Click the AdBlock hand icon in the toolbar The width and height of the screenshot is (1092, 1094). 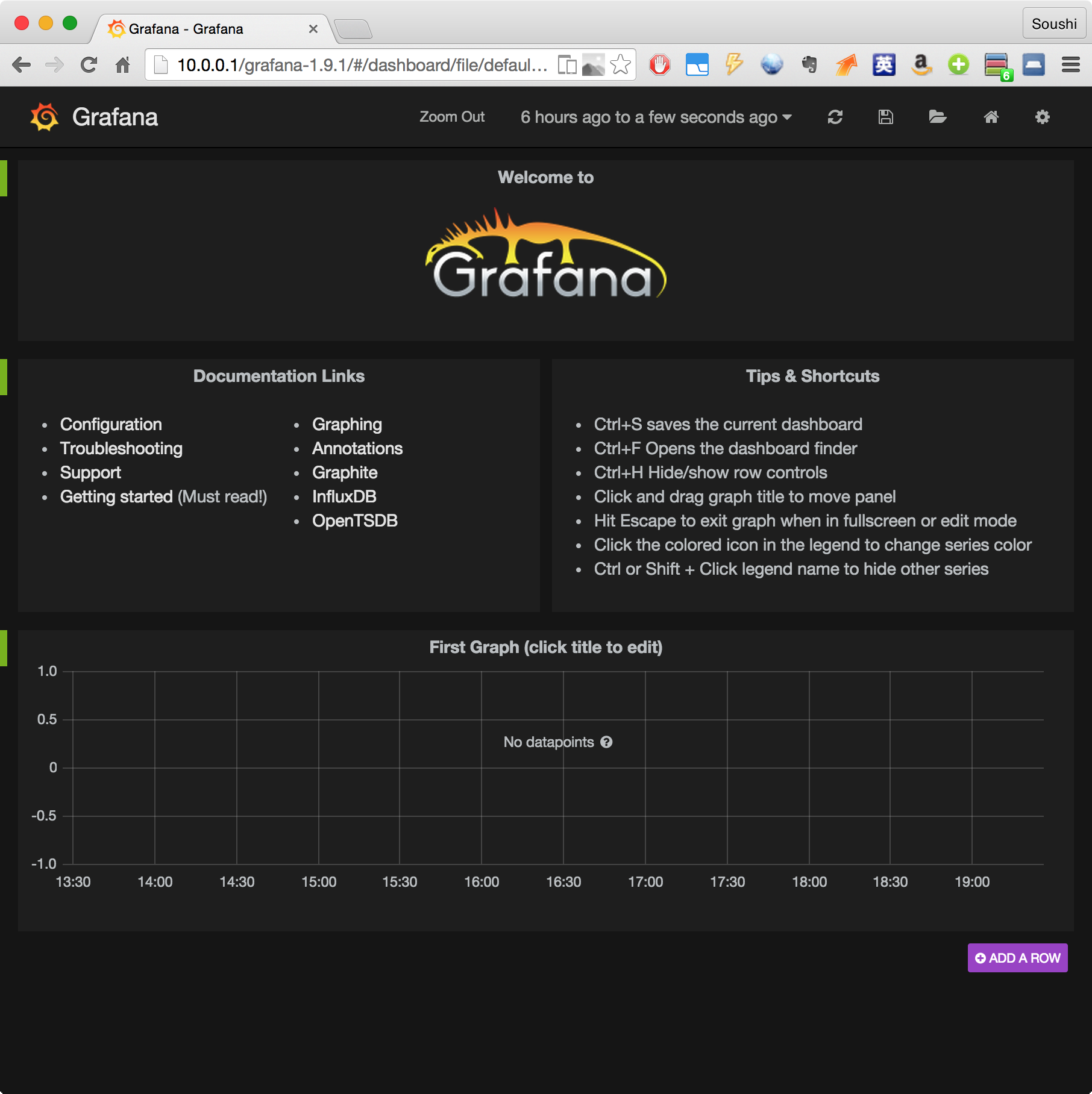coord(661,64)
